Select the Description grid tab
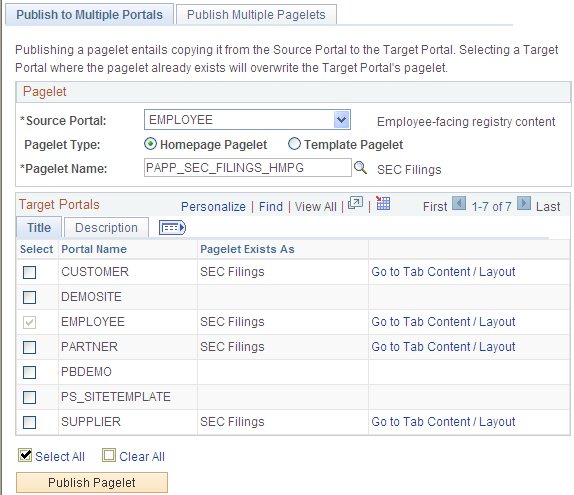 (106, 227)
